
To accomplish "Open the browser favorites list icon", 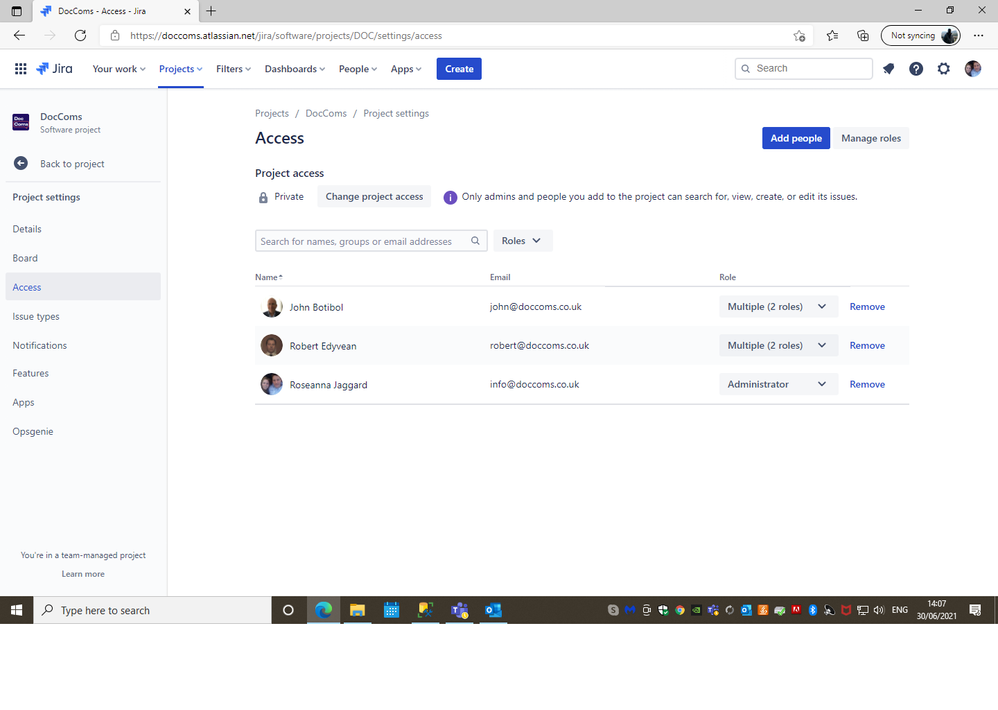I will pos(832,36).
